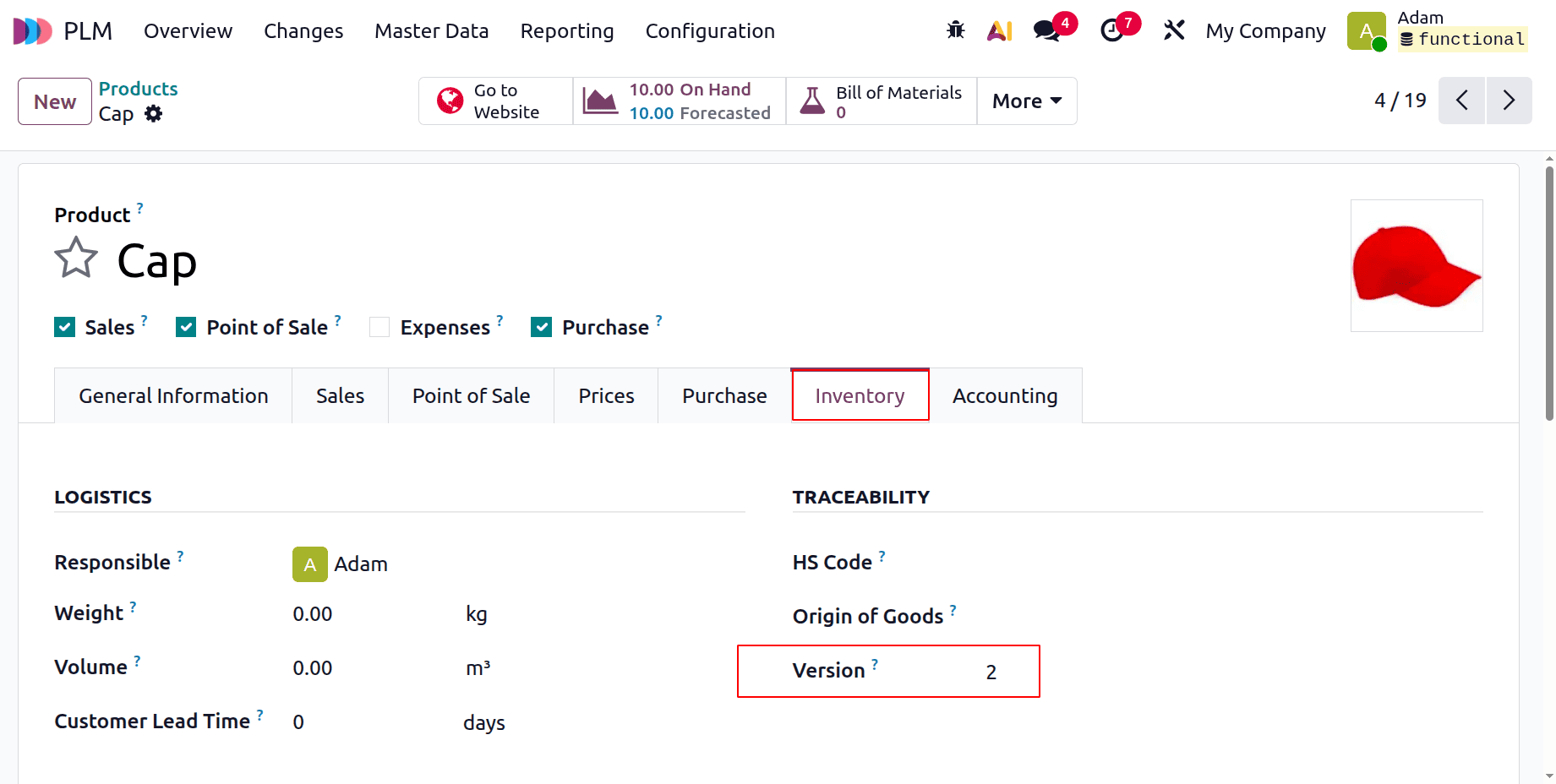Show help tooltip for Version field
This screenshot has height=784, width=1556.
click(875, 664)
